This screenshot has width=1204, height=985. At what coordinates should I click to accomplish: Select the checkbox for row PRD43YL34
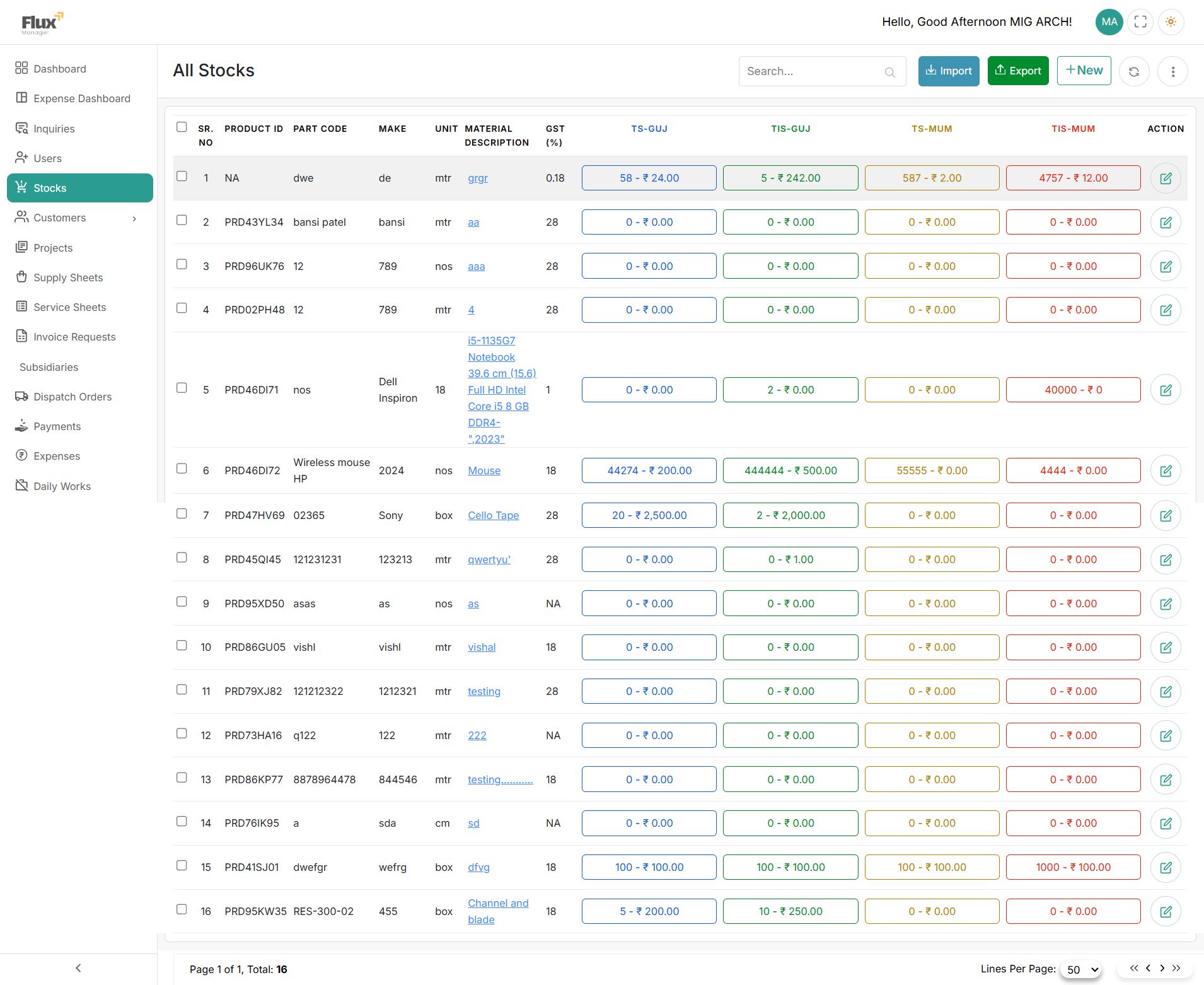point(182,220)
